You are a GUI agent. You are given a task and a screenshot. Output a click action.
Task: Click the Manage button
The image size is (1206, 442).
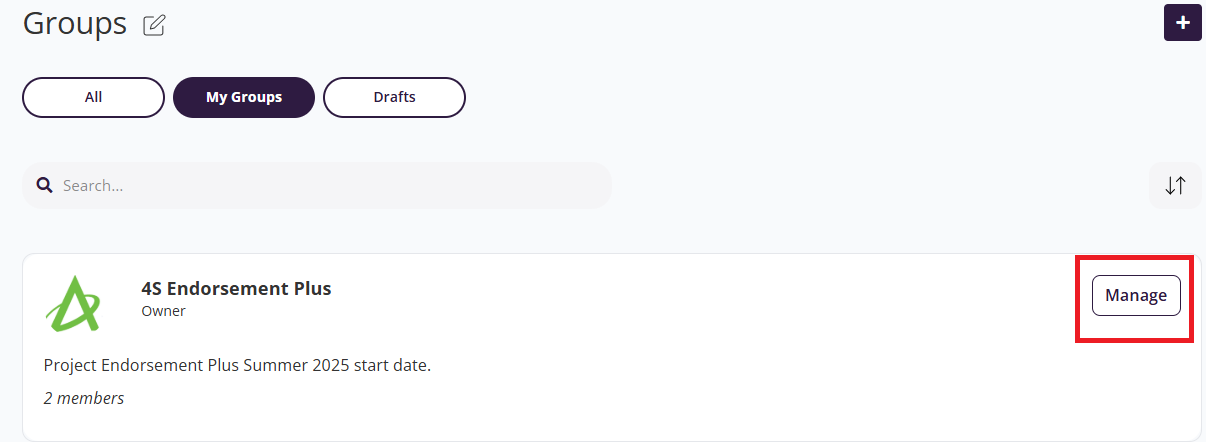coord(1136,296)
